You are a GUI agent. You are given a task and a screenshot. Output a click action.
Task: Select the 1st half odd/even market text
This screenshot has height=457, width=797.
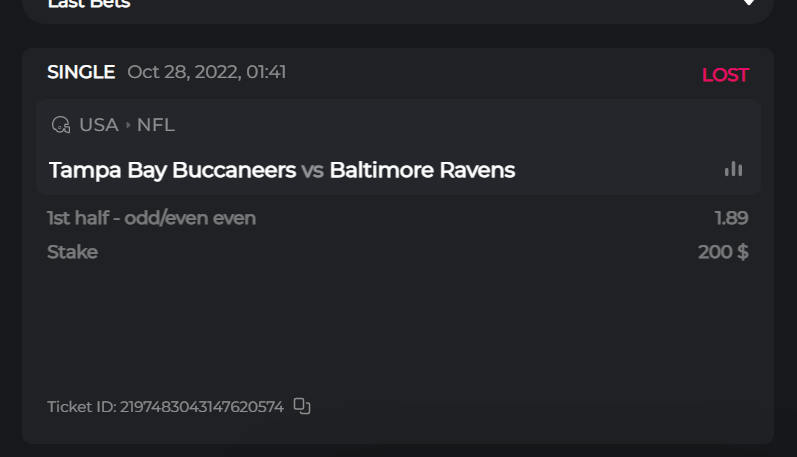point(151,218)
